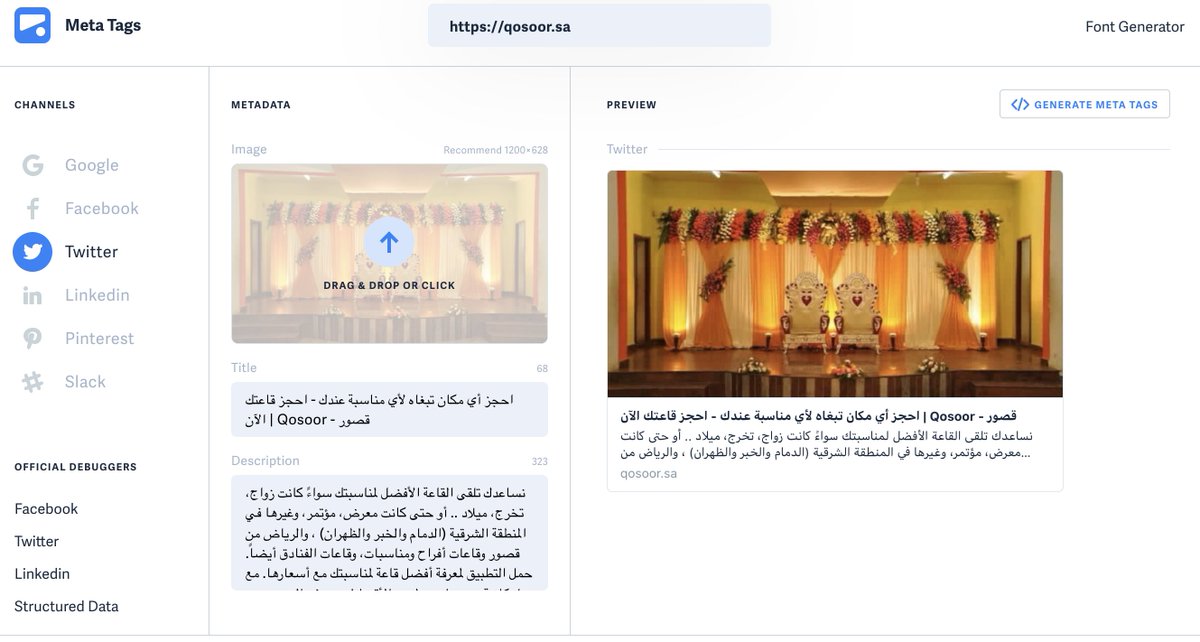This screenshot has width=1200, height=642.
Task: Open Facebook channel preview label
Action: pos(102,209)
